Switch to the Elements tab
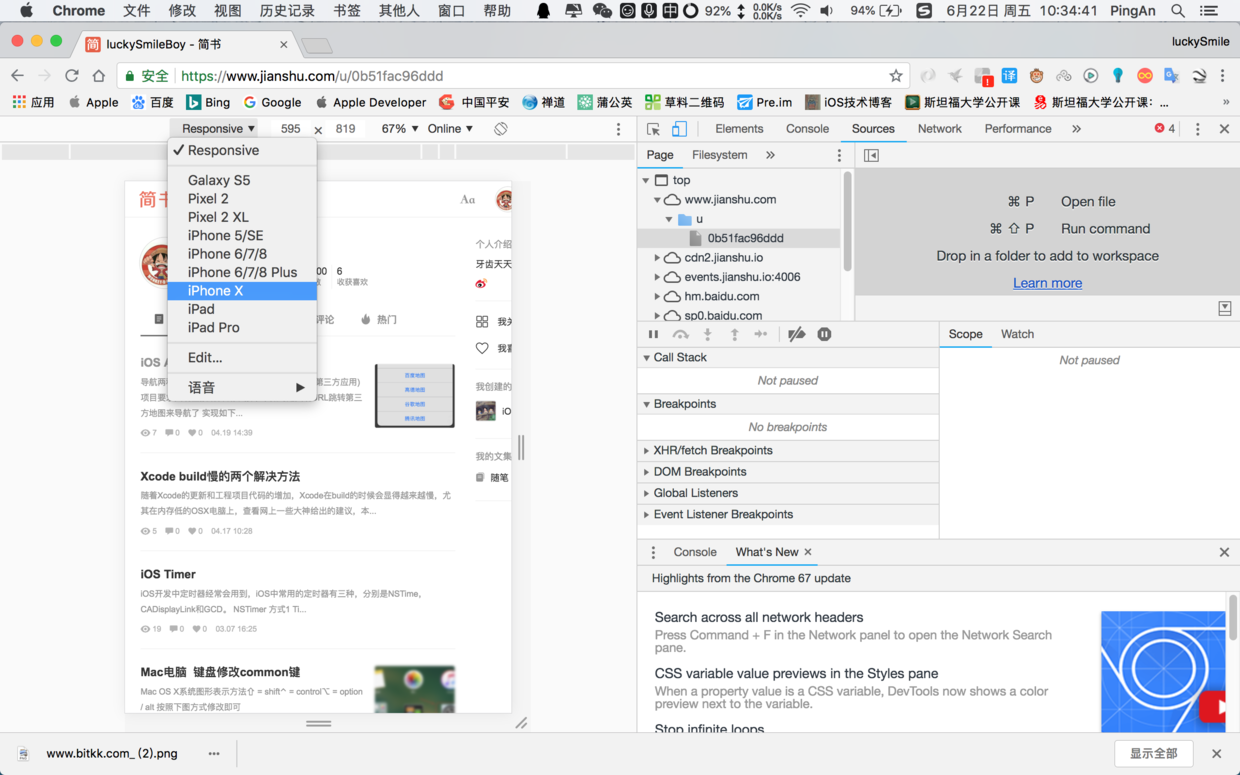The height and width of the screenshot is (775, 1240). pos(739,129)
